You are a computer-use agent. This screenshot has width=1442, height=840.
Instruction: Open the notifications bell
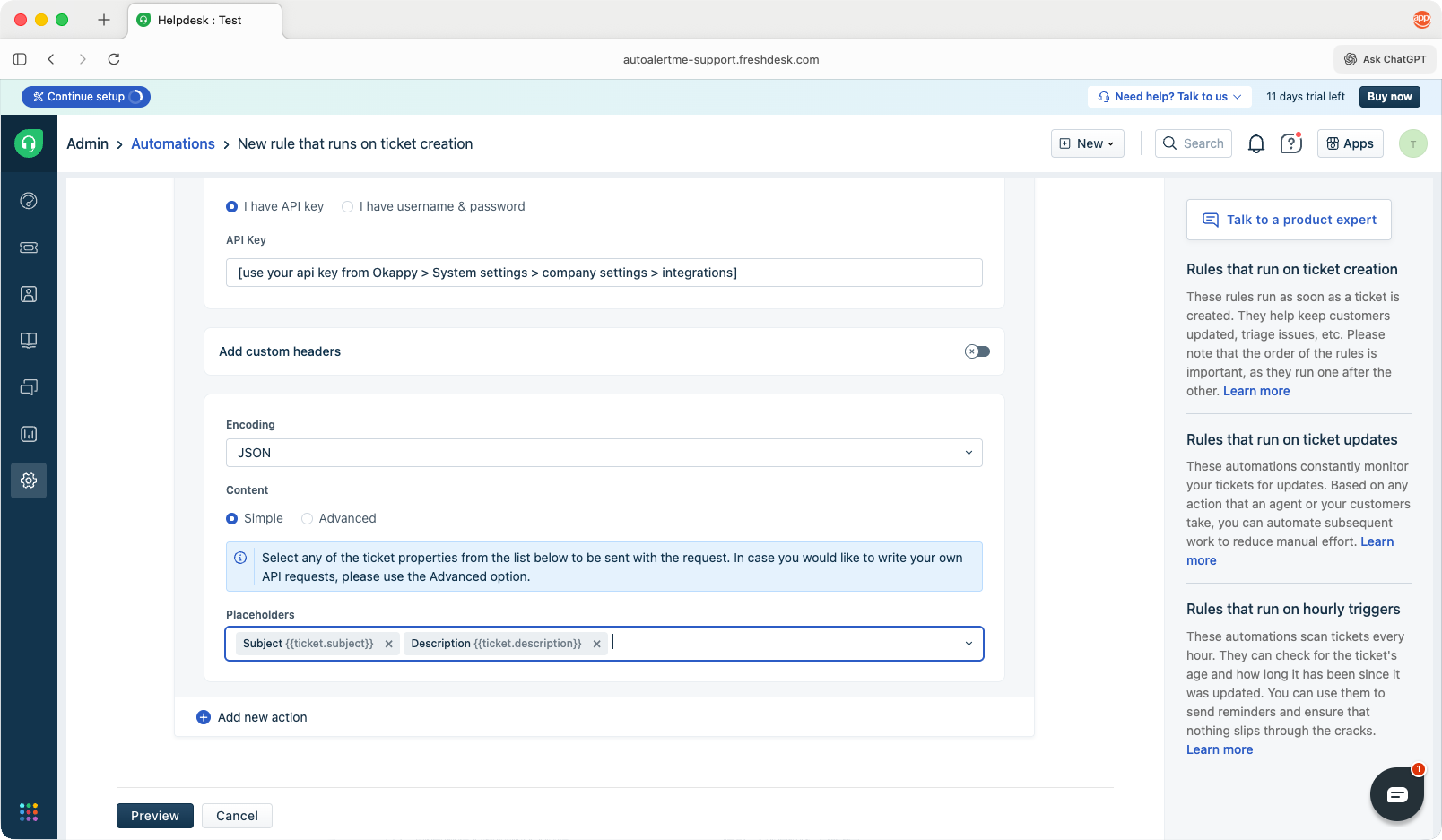click(1256, 143)
